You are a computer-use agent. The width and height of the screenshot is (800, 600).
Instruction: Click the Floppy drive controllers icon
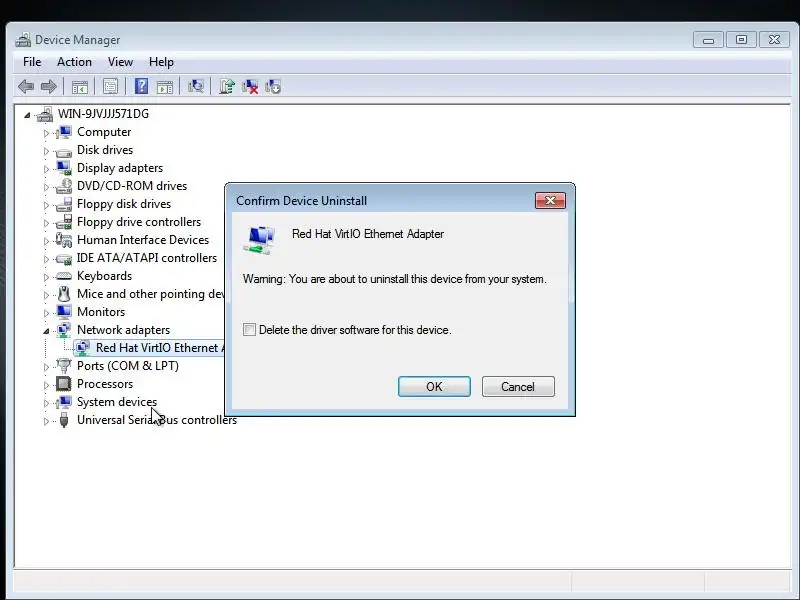pos(64,222)
